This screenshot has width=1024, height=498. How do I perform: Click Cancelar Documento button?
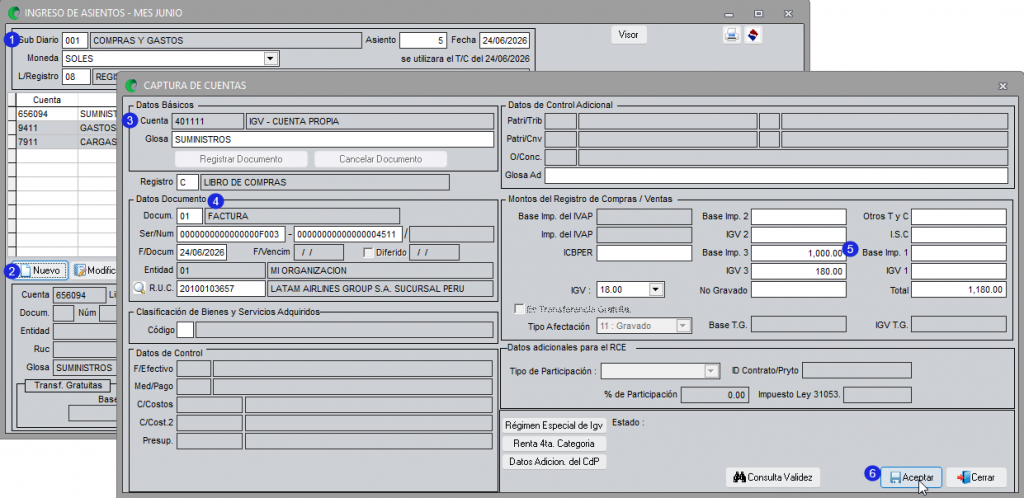point(381,159)
